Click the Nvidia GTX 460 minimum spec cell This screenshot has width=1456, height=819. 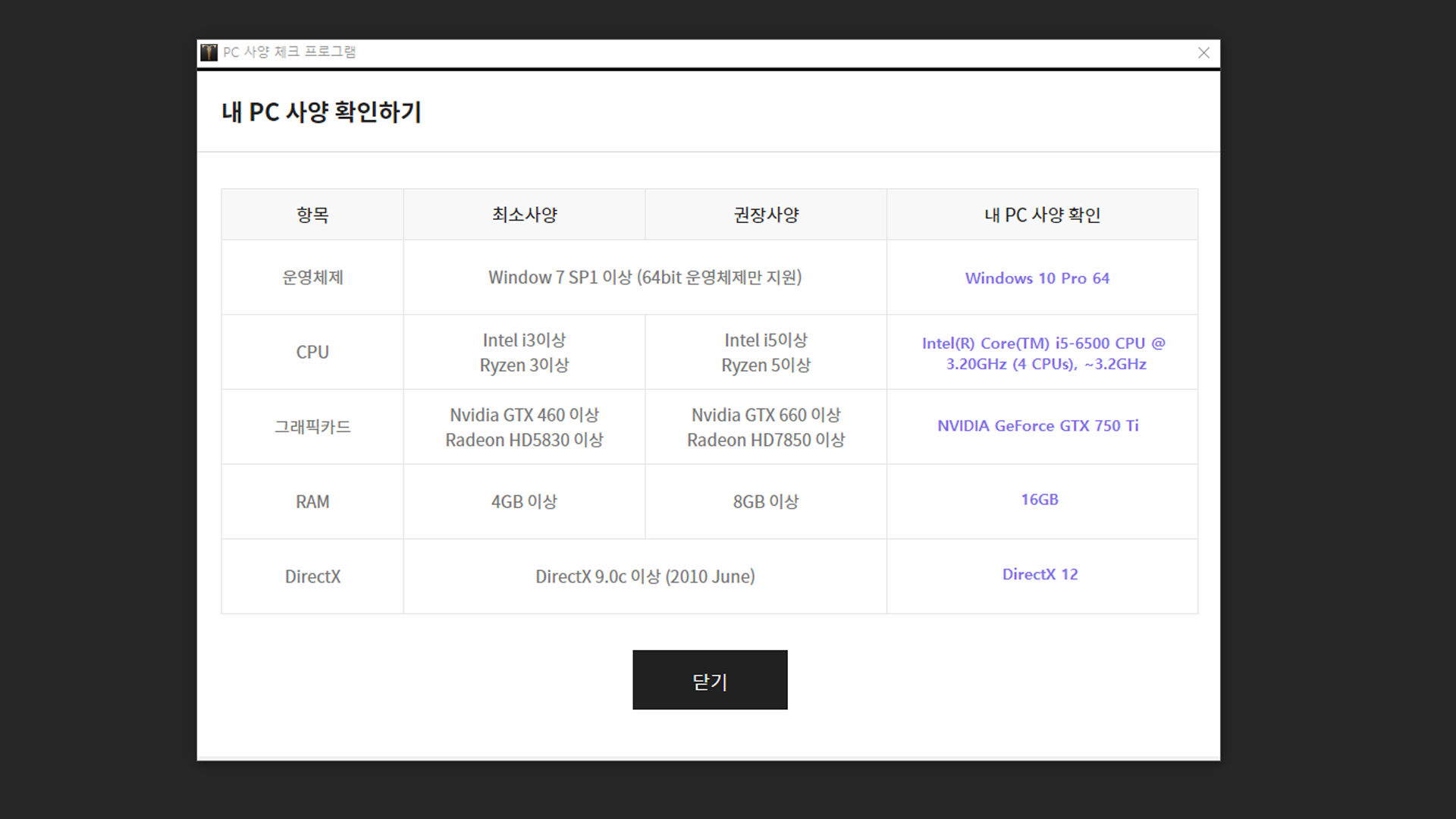(x=524, y=427)
